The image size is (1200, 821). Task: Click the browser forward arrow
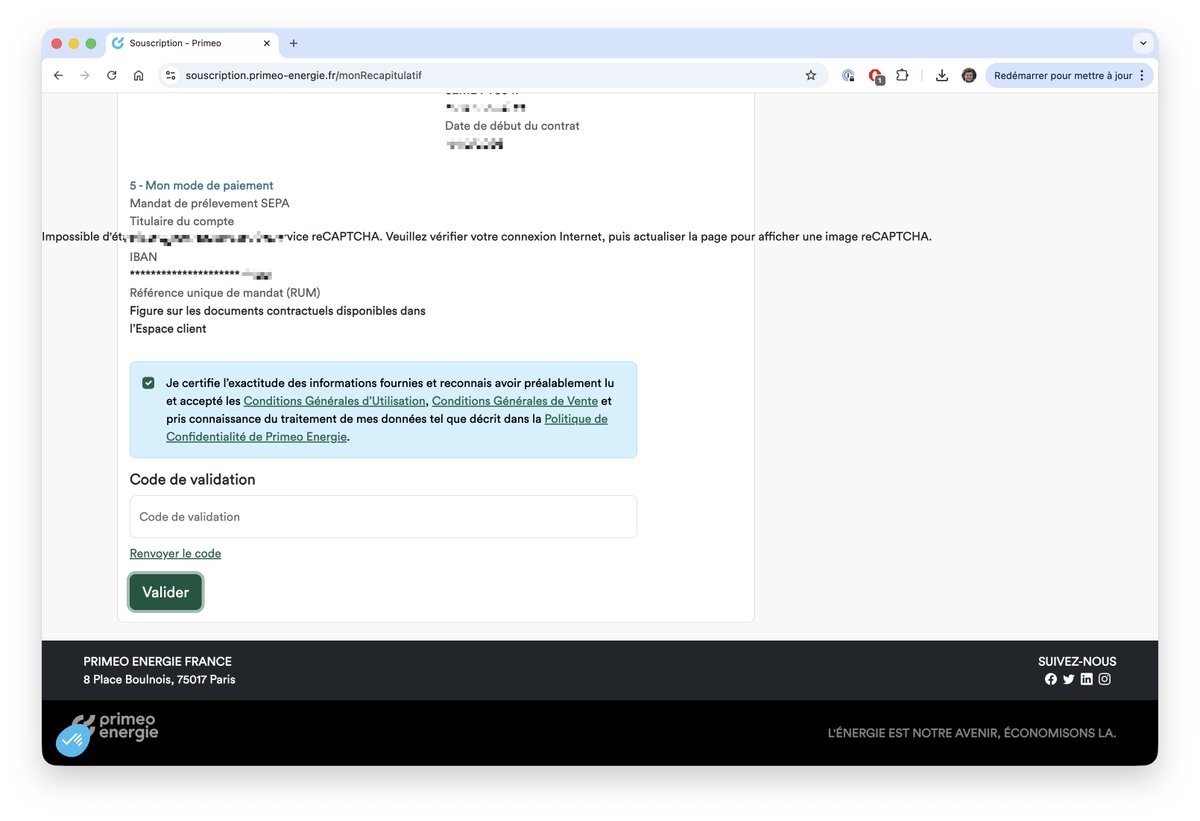coord(85,75)
